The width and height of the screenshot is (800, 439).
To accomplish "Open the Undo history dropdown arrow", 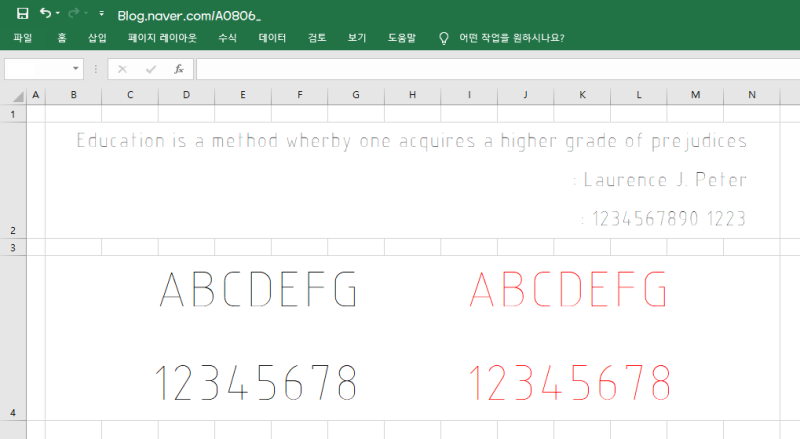I will click(58, 13).
